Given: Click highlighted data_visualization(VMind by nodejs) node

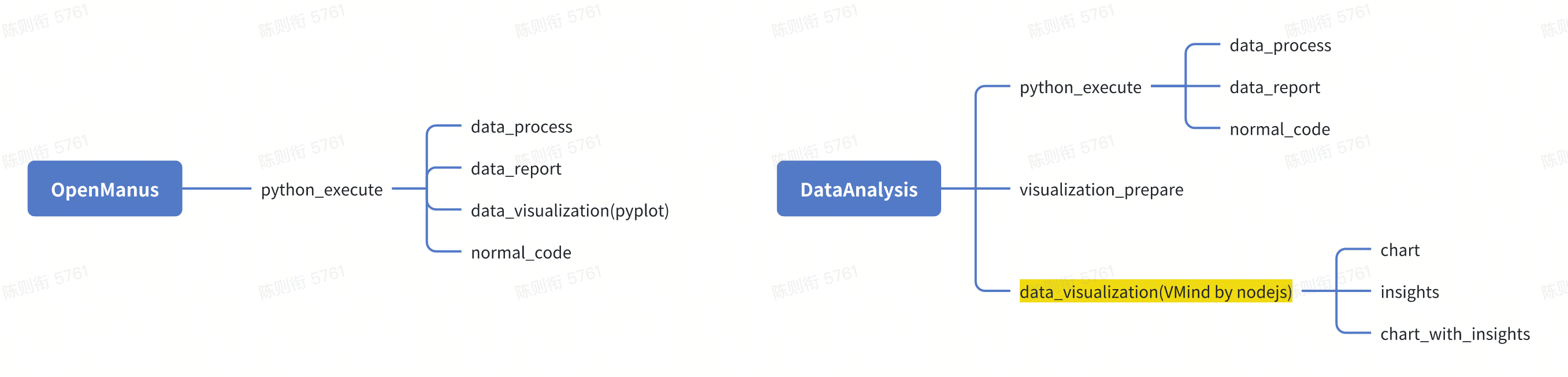Looking at the screenshot, I should pos(1155,292).
